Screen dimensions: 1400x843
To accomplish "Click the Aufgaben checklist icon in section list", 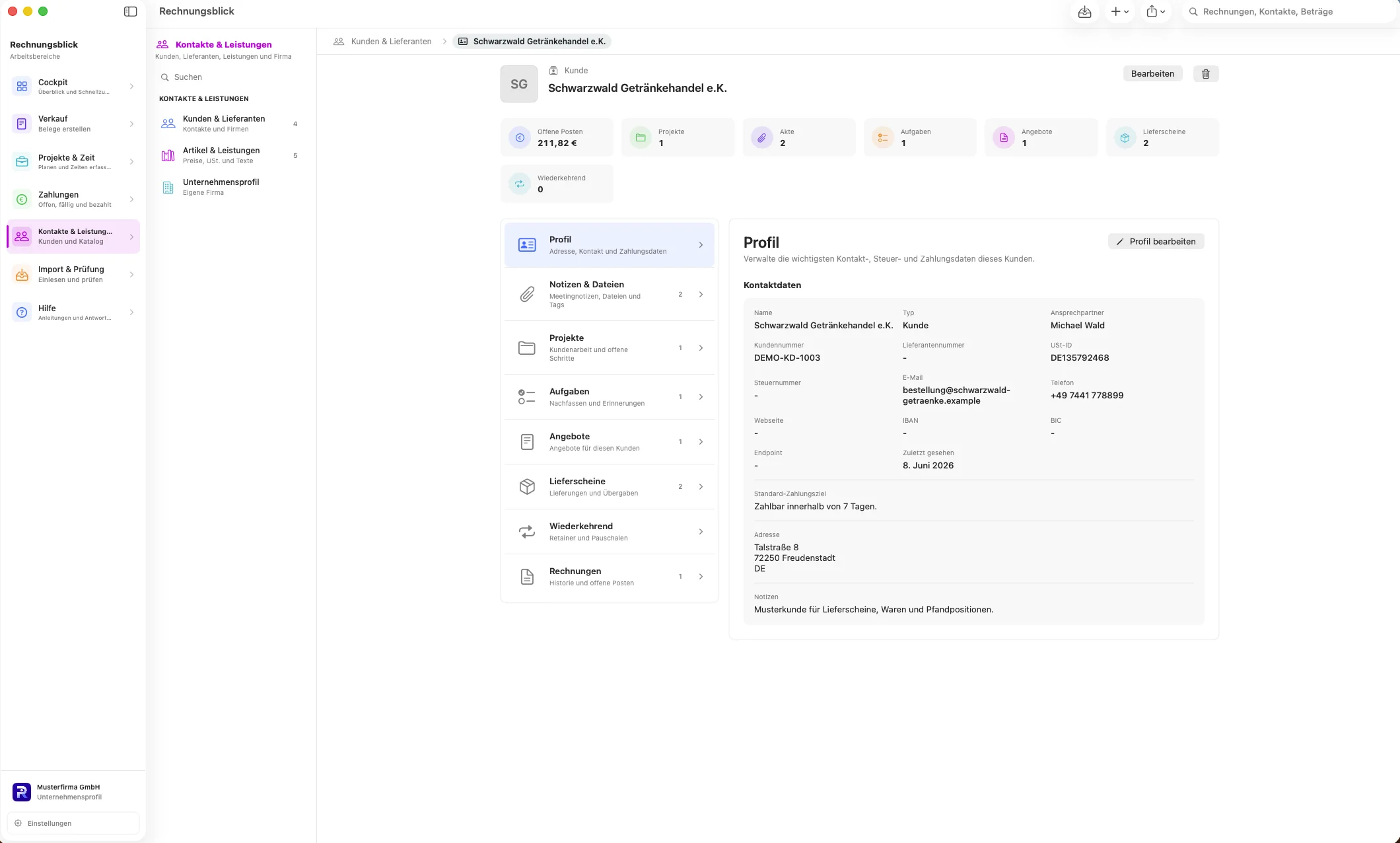I will tap(527, 397).
